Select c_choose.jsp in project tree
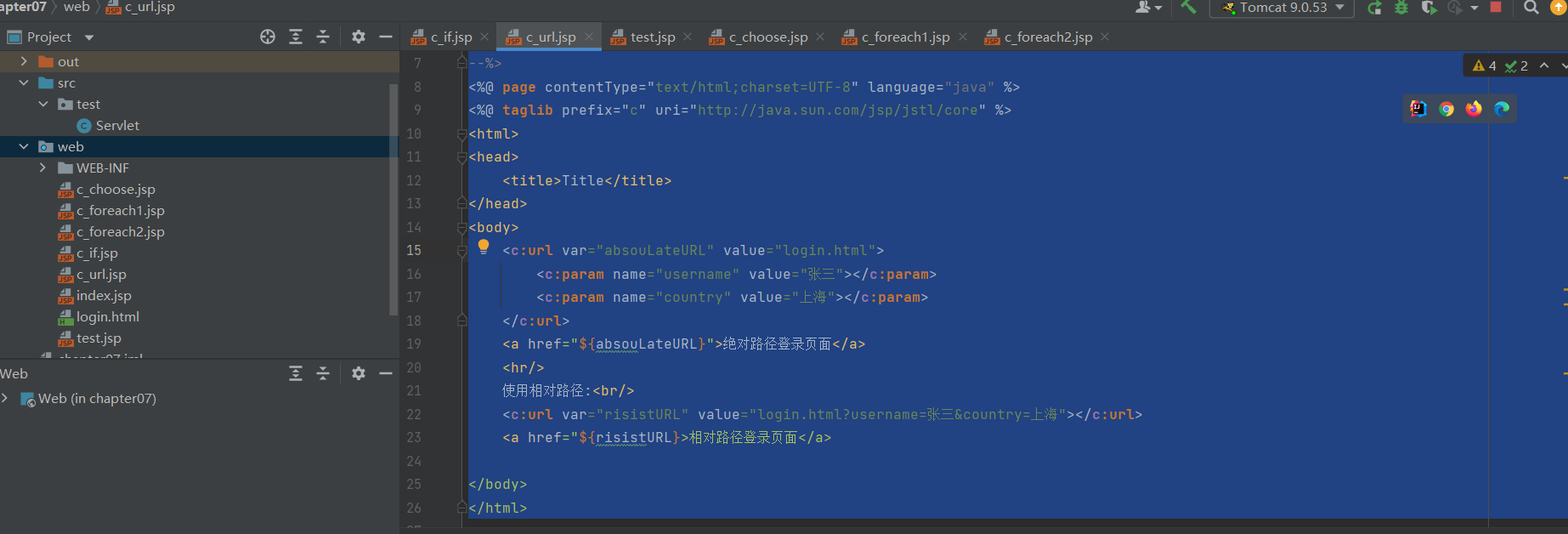 click(x=116, y=189)
